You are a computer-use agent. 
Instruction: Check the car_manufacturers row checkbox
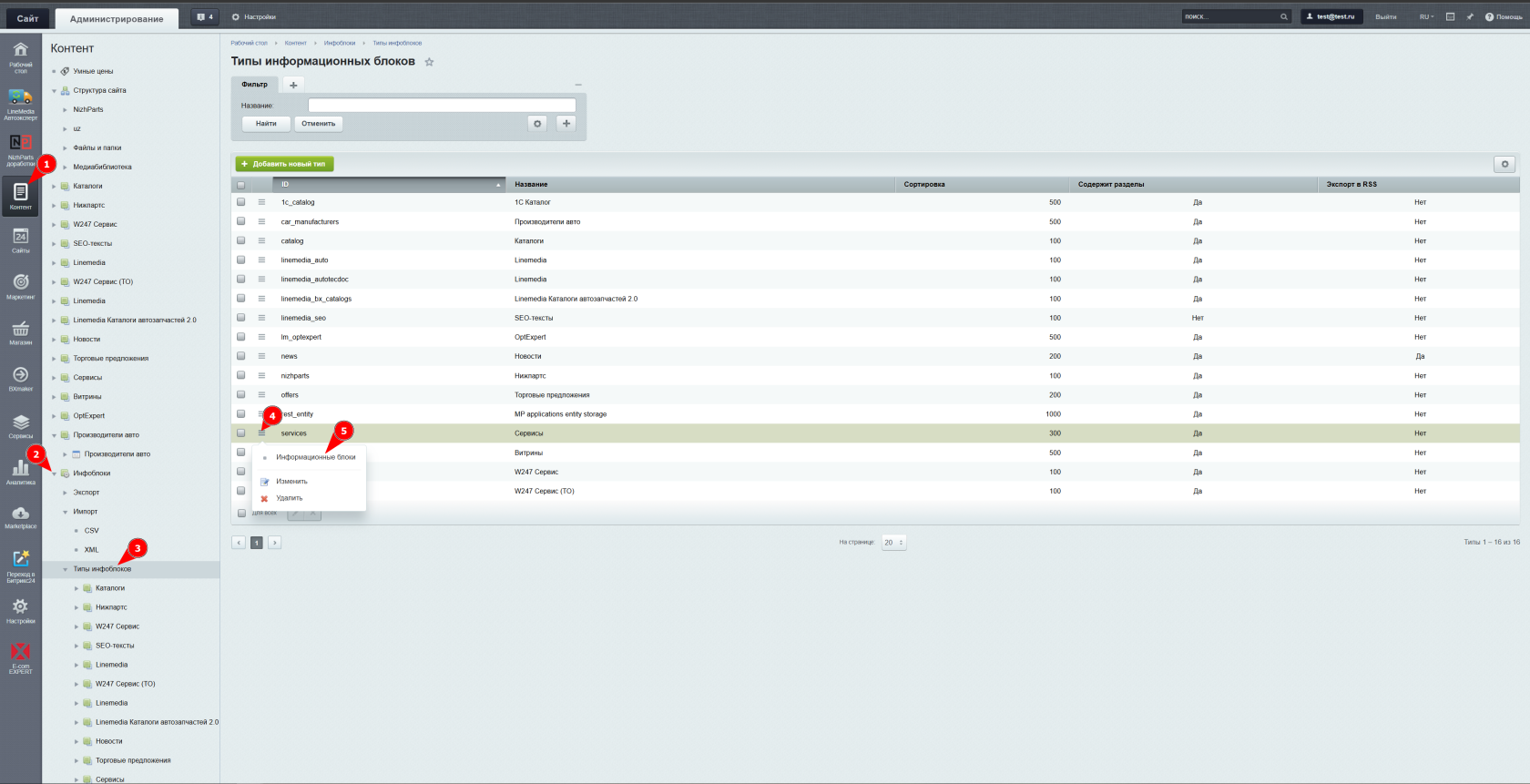(x=241, y=221)
